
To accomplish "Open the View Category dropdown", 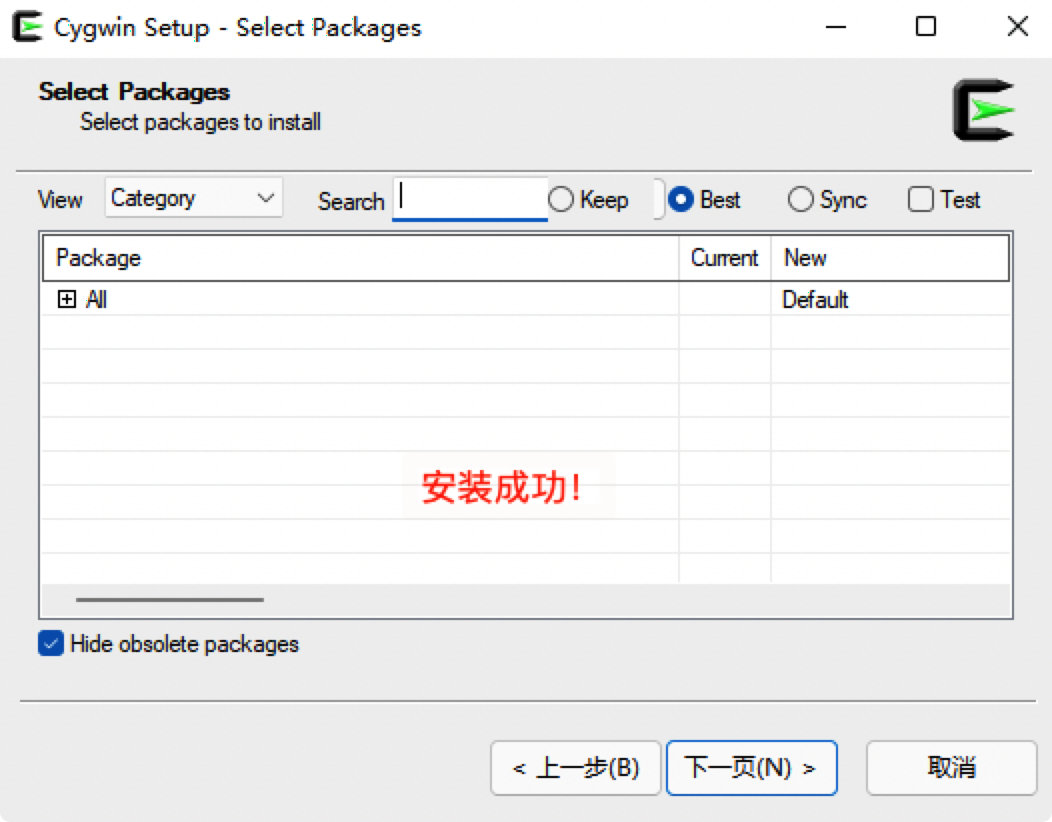I will click(x=194, y=198).
